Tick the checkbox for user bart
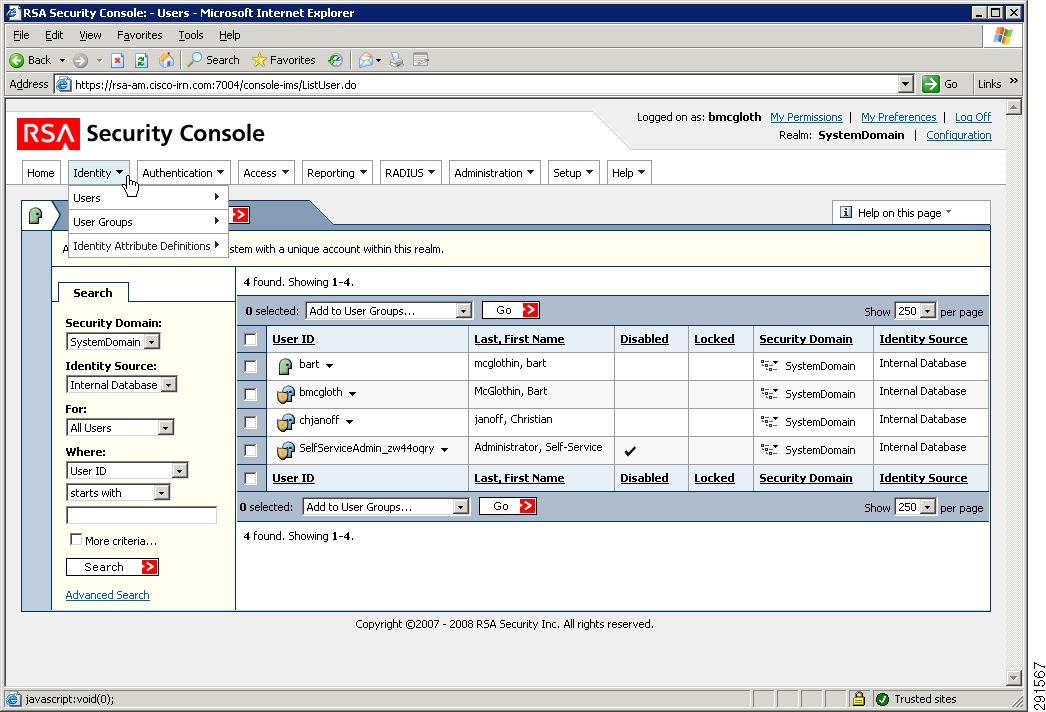 tap(251, 366)
